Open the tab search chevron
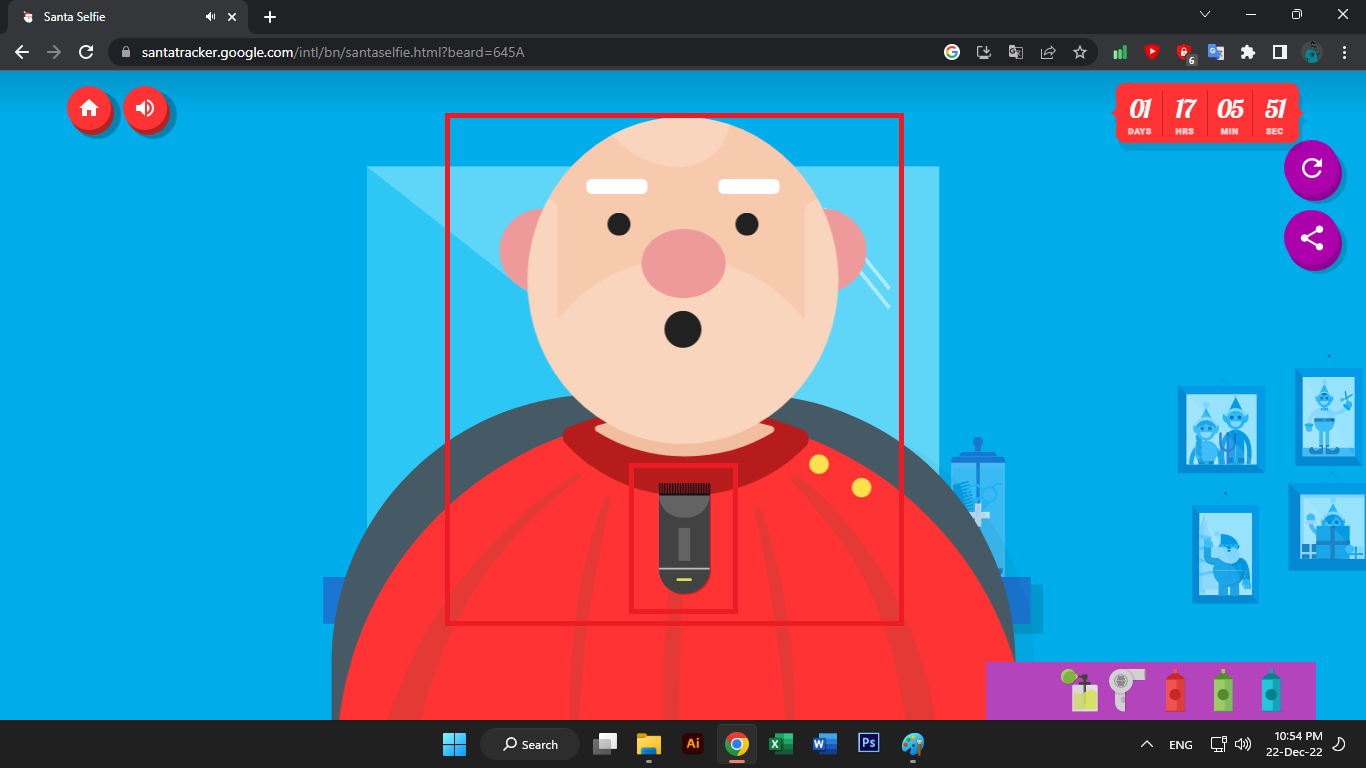 (x=1205, y=14)
